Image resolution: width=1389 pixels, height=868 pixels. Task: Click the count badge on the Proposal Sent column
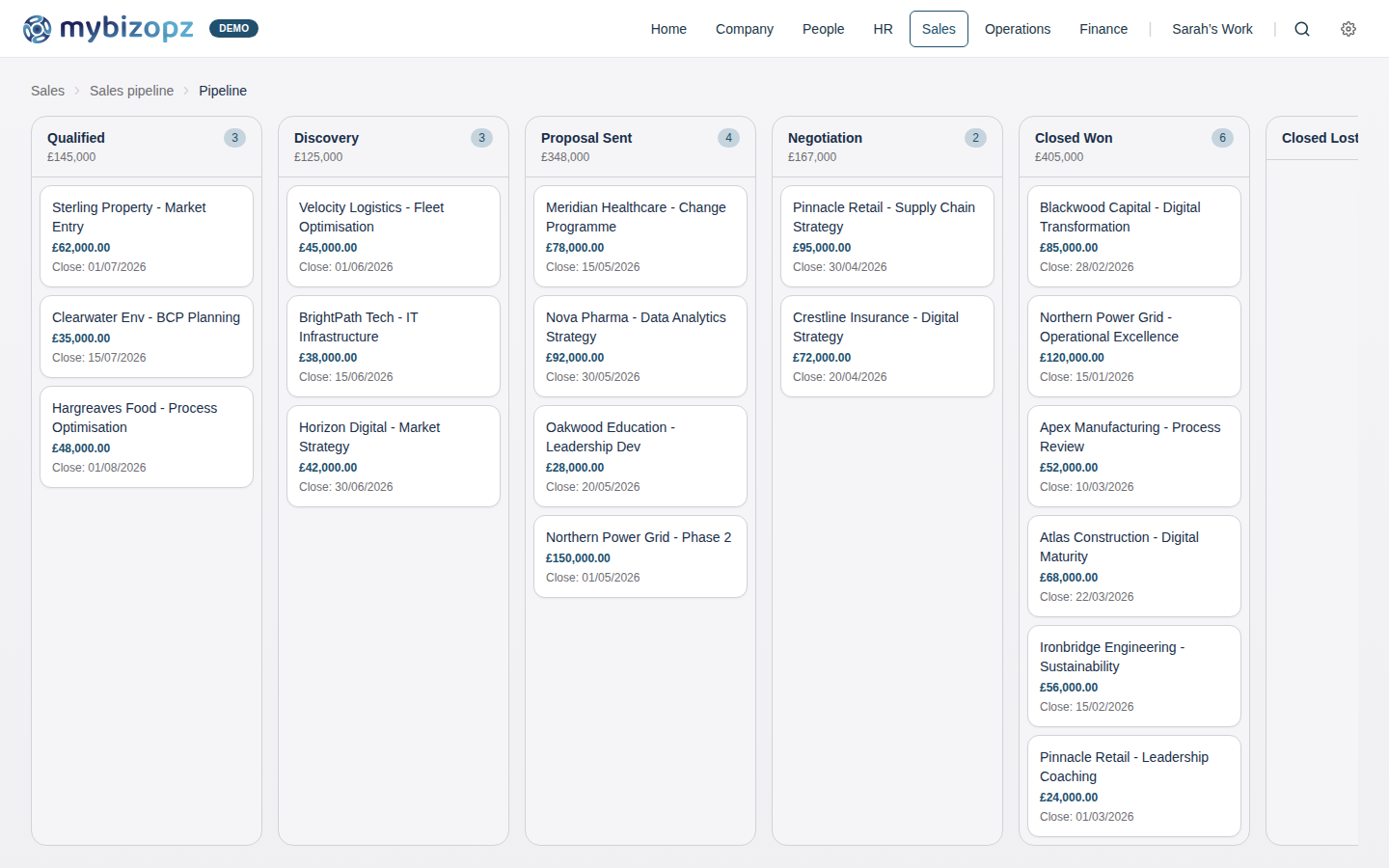[728, 138]
